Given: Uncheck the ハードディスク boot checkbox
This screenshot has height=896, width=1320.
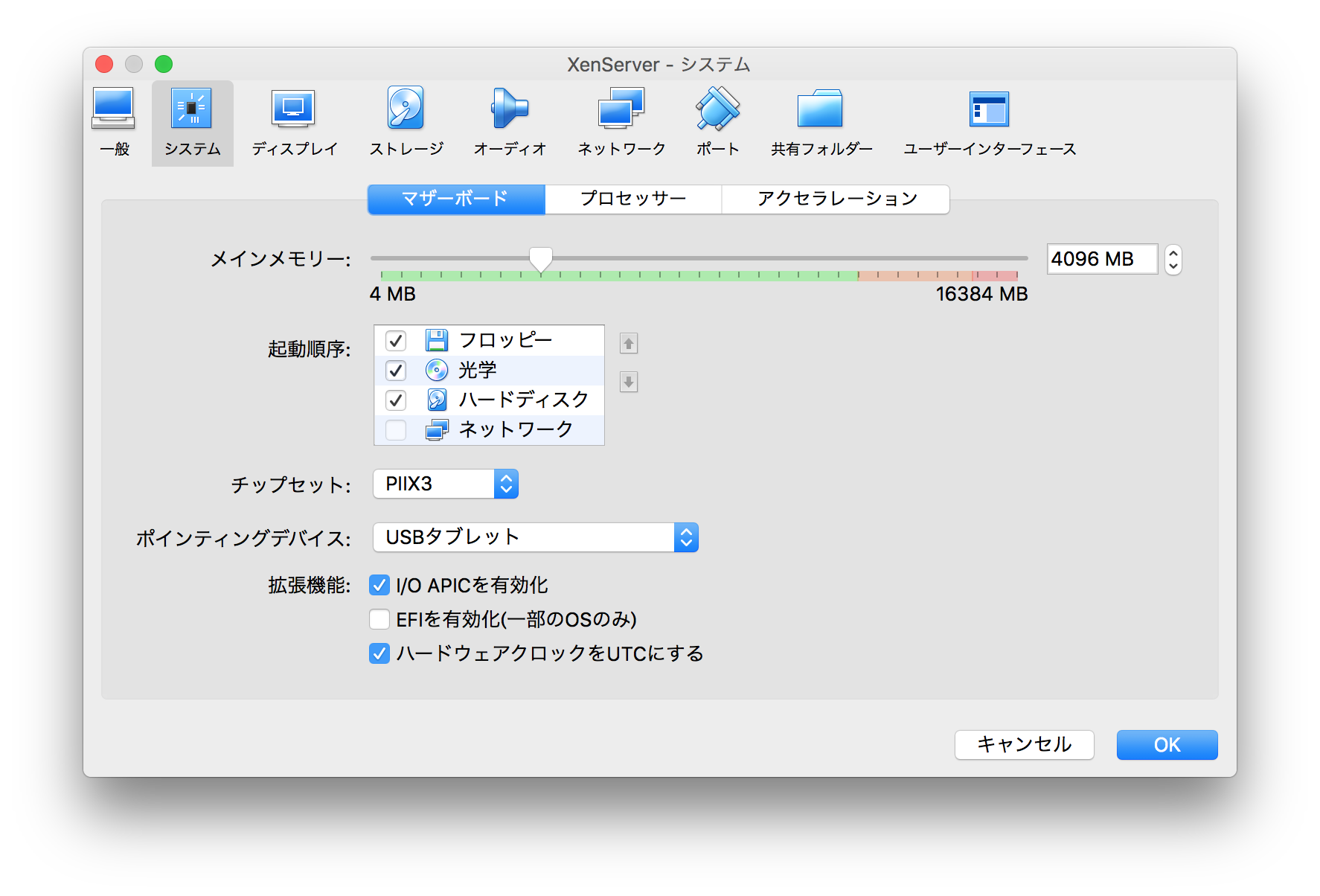Looking at the screenshot, I should (x=396, y=400).
